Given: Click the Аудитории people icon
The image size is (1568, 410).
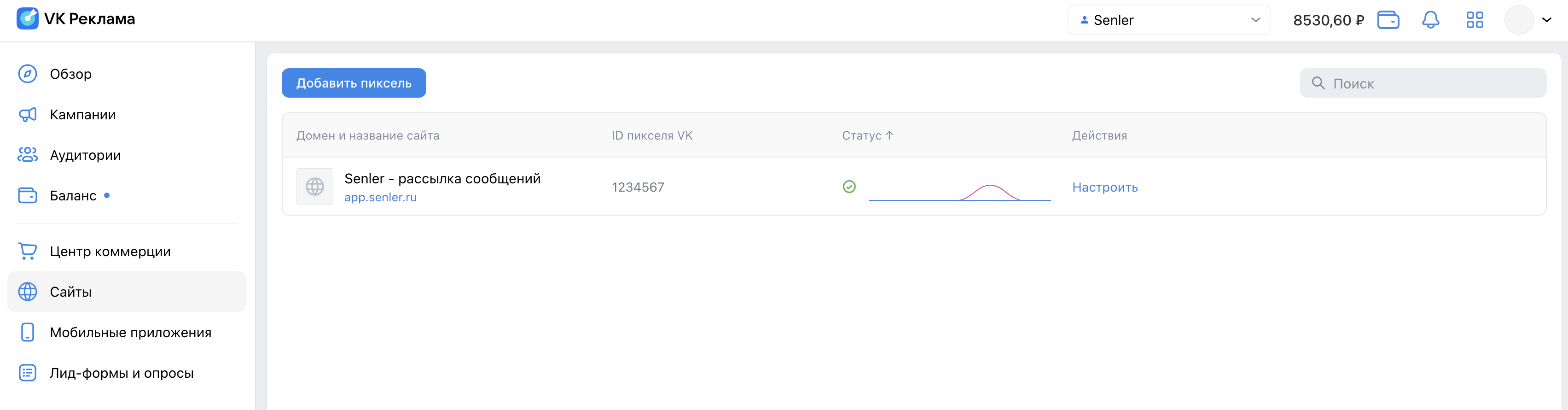Looking at the screenshot, I should [27, 155].
